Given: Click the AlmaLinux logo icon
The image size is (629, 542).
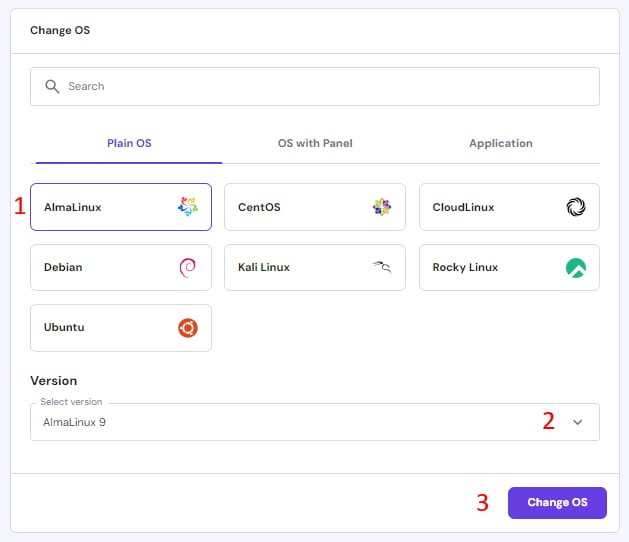Looking at the screenshot, I should point(188,207).
